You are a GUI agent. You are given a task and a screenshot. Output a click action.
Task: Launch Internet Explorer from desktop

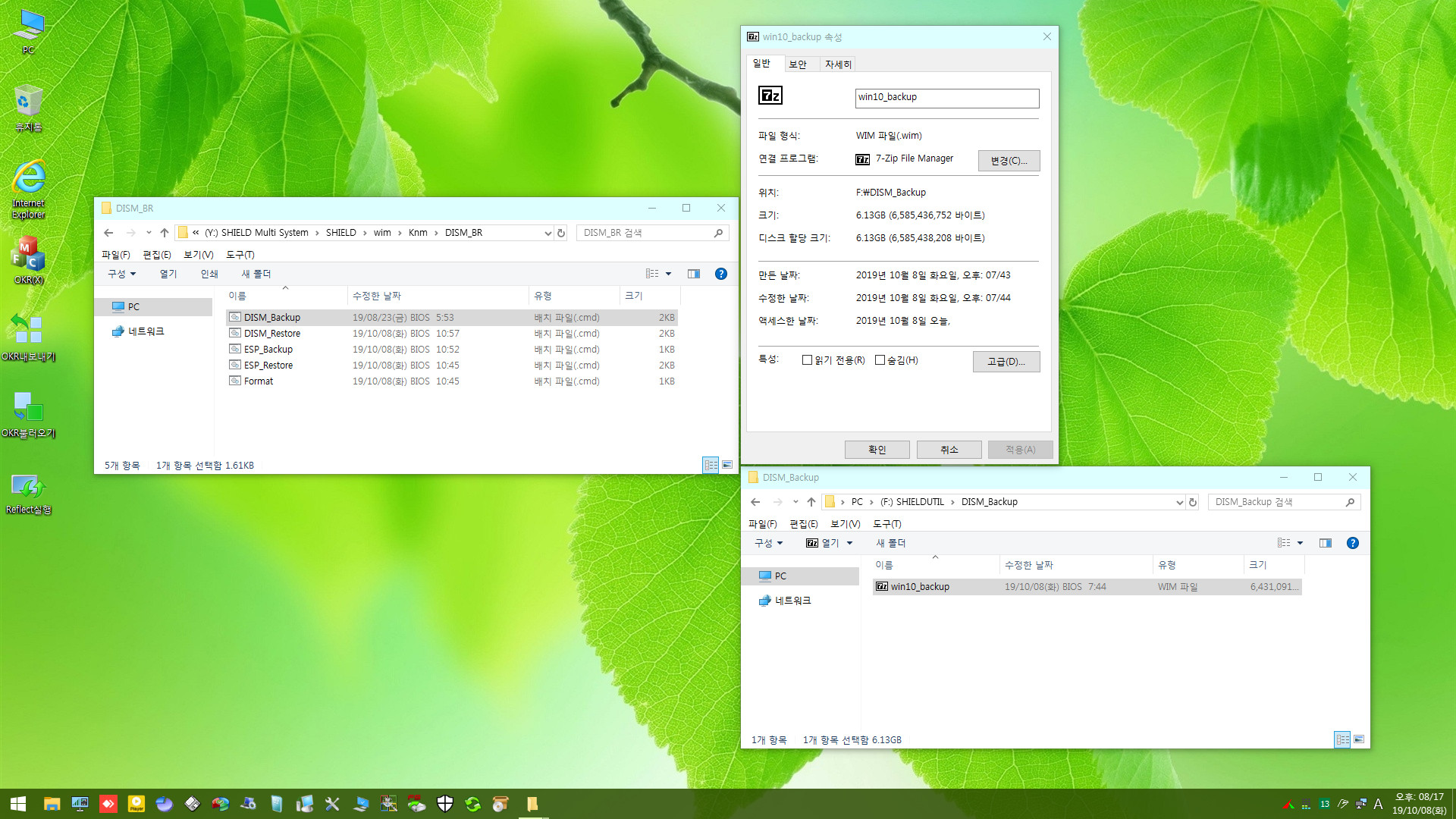click(28, 190)
